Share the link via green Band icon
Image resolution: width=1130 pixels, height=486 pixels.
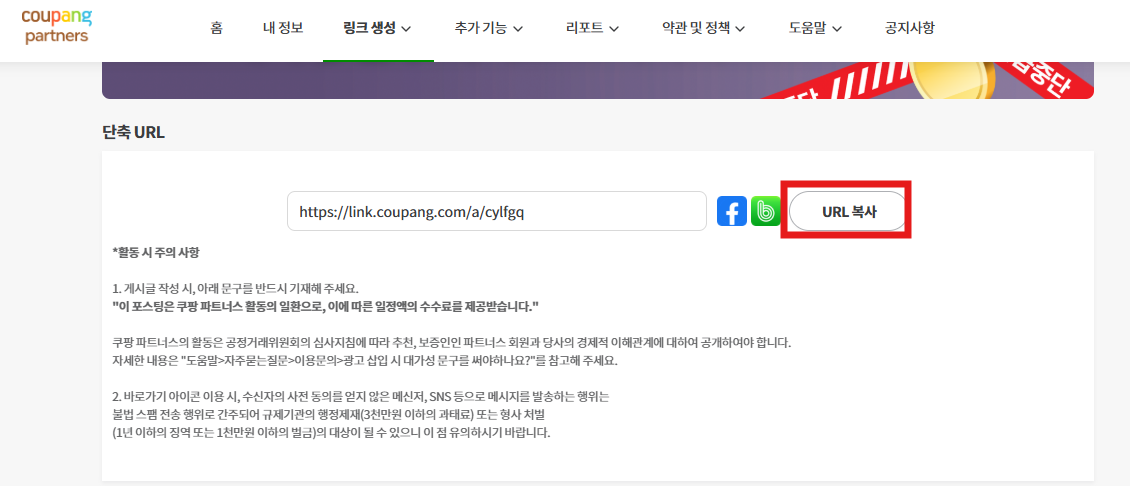(765, 211)
